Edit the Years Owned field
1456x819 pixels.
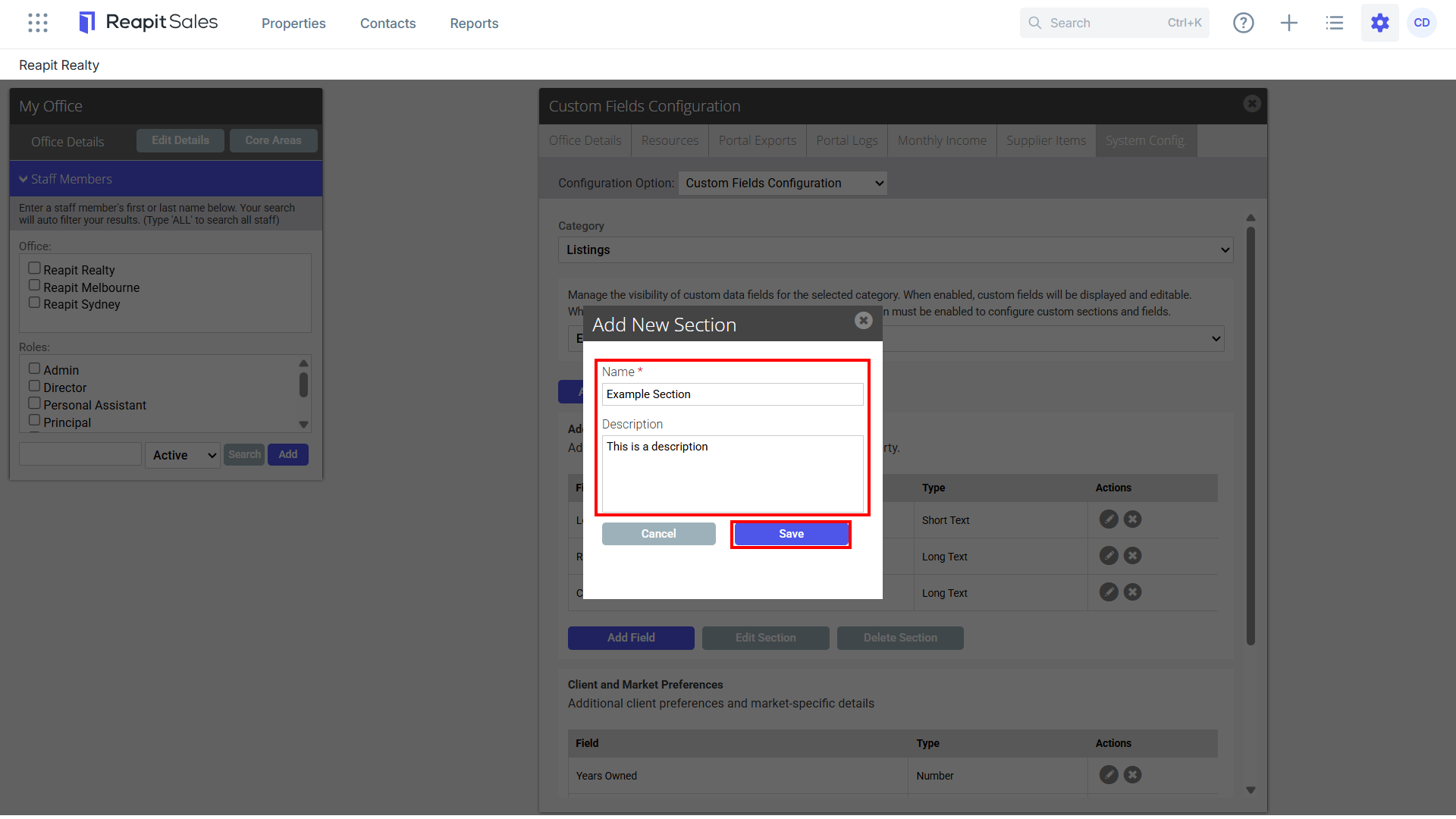1109,775
